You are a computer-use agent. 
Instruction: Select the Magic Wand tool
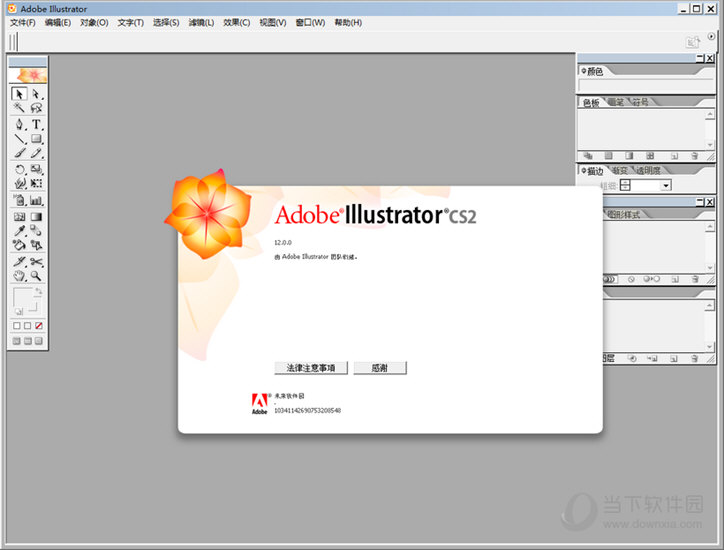[x=19, y=108]
